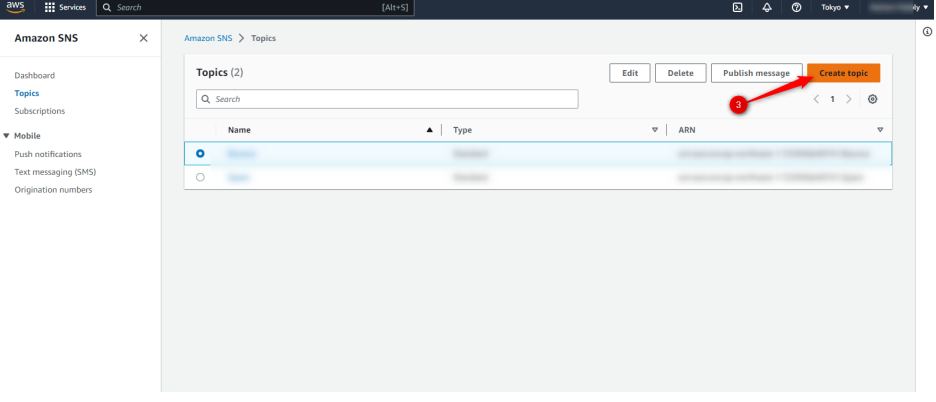Screen dimensions: 936x402
Task: Select the first topic radio button
Action: pos(201,153)
